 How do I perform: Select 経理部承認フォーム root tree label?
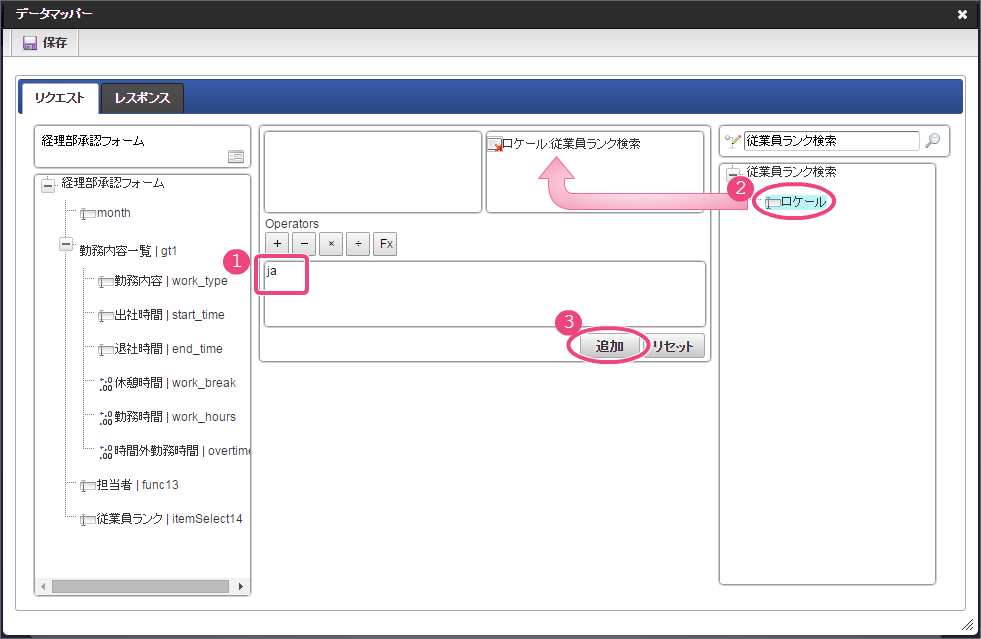pyautogui.click(x=113, y=183)
